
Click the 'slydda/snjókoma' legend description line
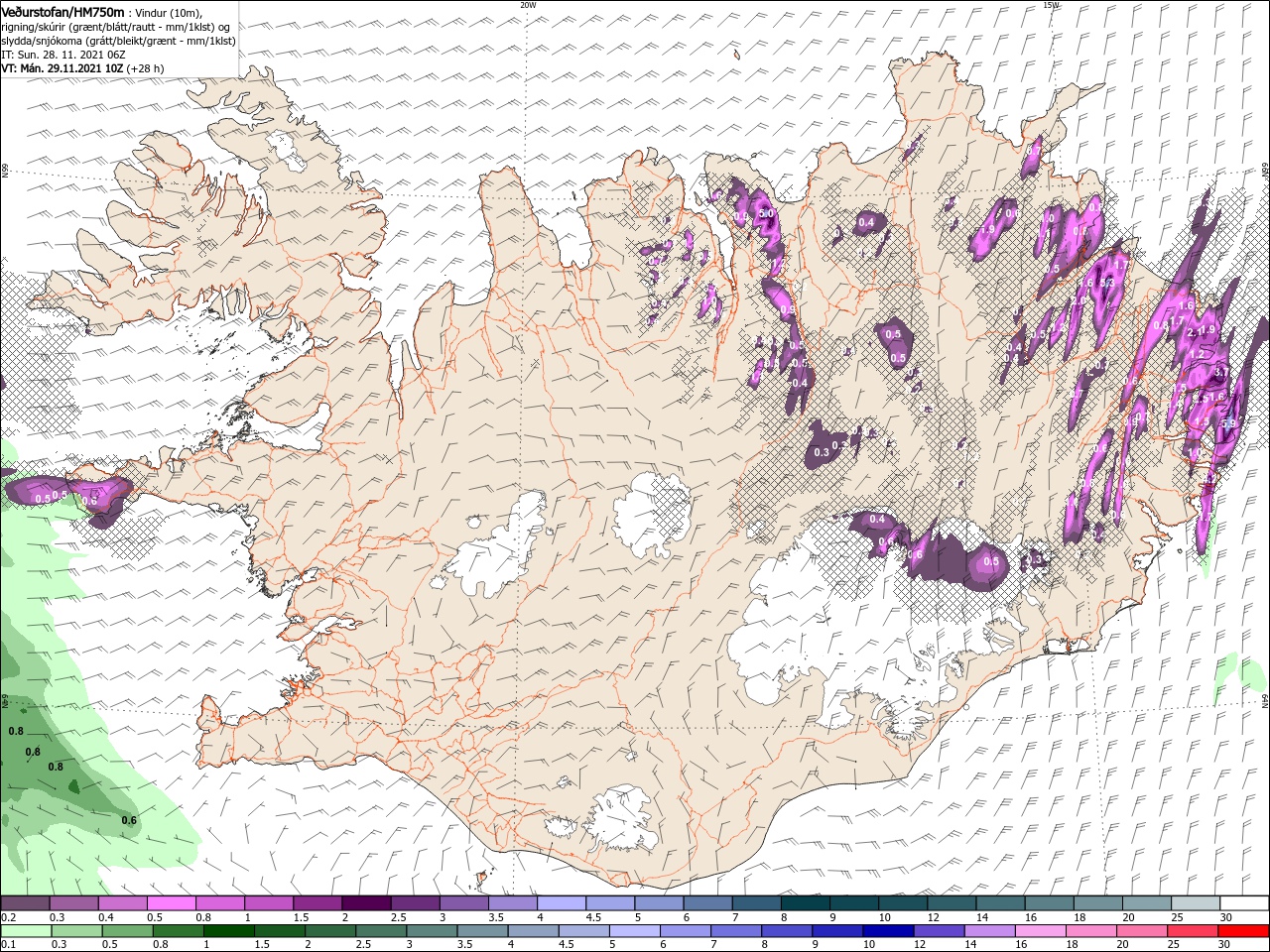point(118,41)
